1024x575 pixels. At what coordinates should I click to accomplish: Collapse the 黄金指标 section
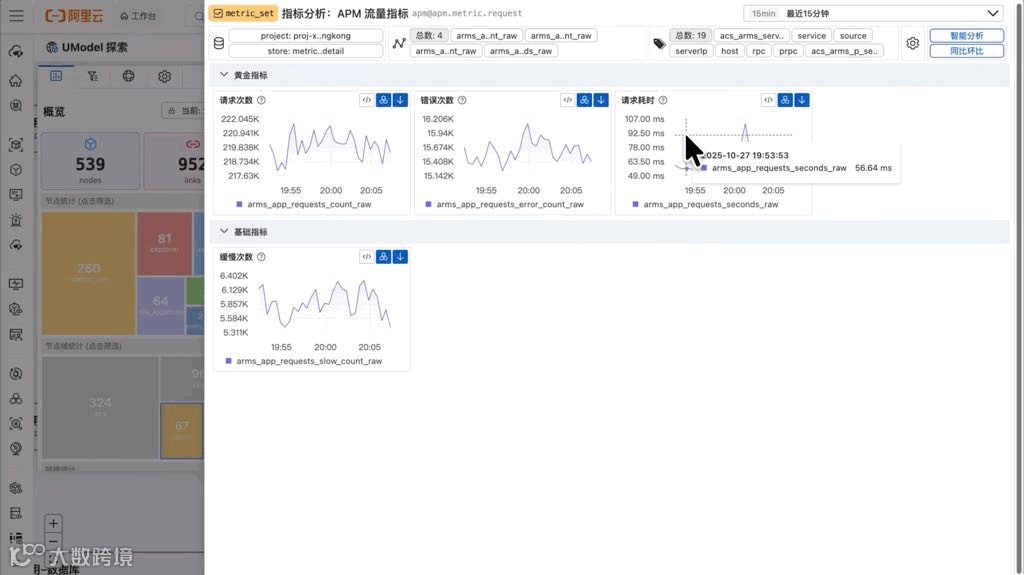pos(224,75)
